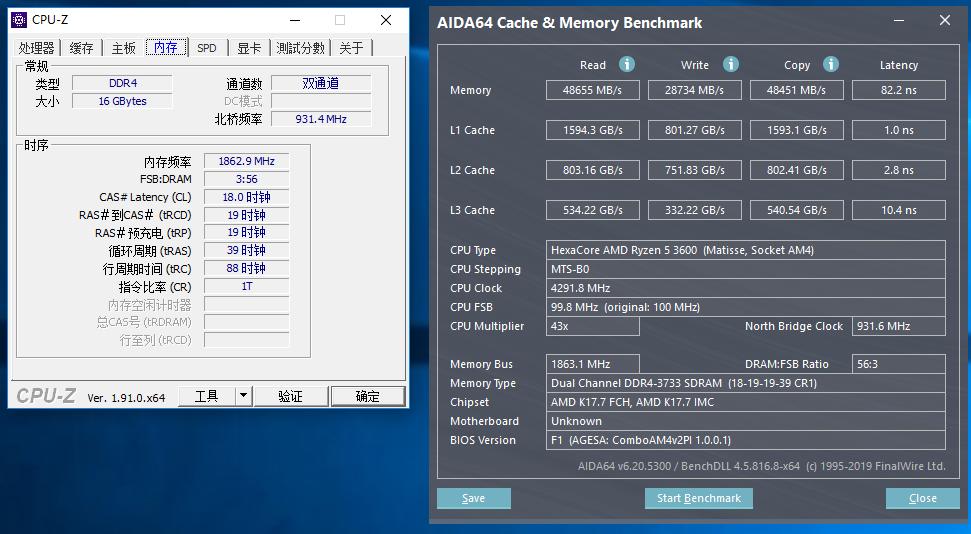Image resolution: width=971 pixels, height=534 pixels.
Task: Click the Memory Type DDR4-3733 field
Action: point(746,383)
